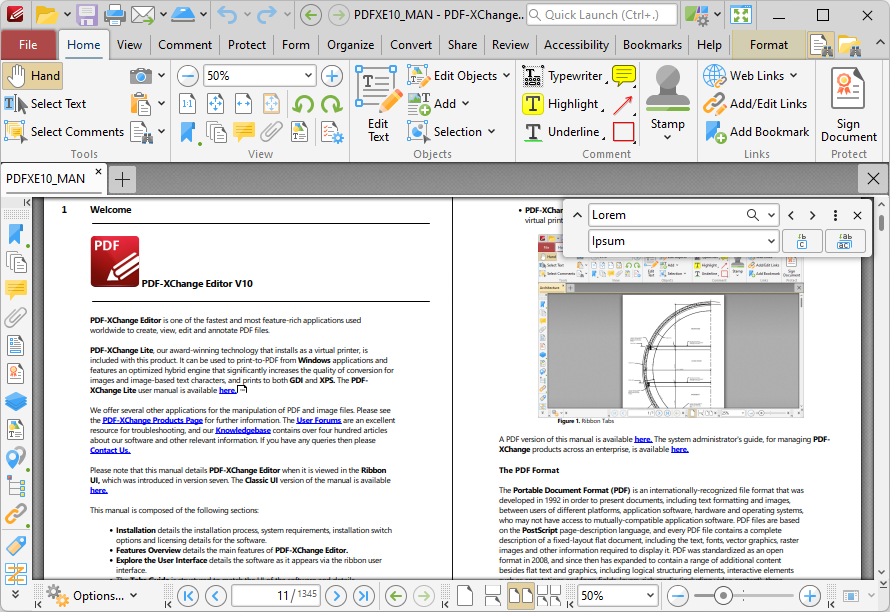This screenshot has height=612, width=890.
Task: Open Layers pane in left sidebar
Action: 15,401
